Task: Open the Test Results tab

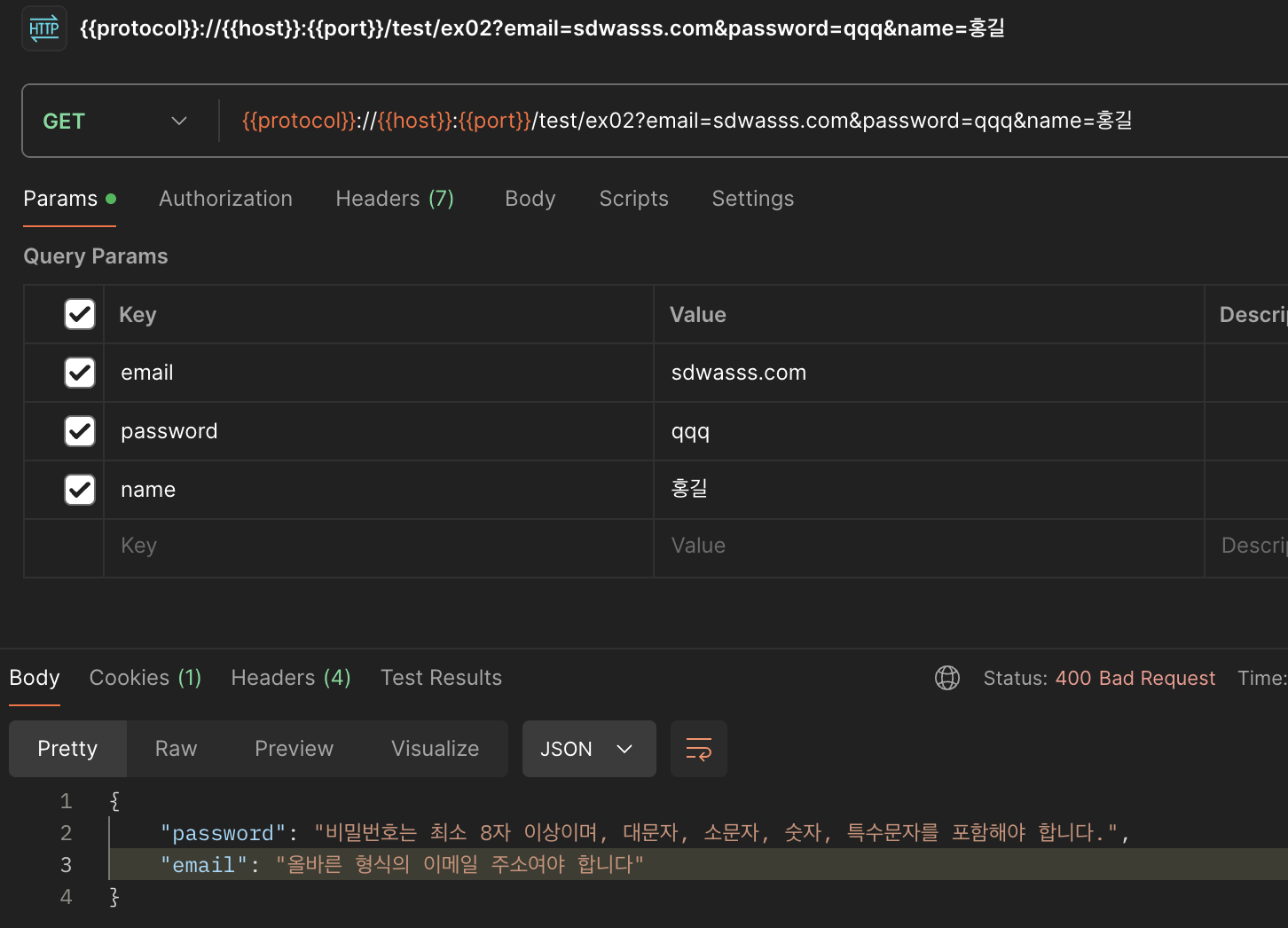Action: [441, 678]
